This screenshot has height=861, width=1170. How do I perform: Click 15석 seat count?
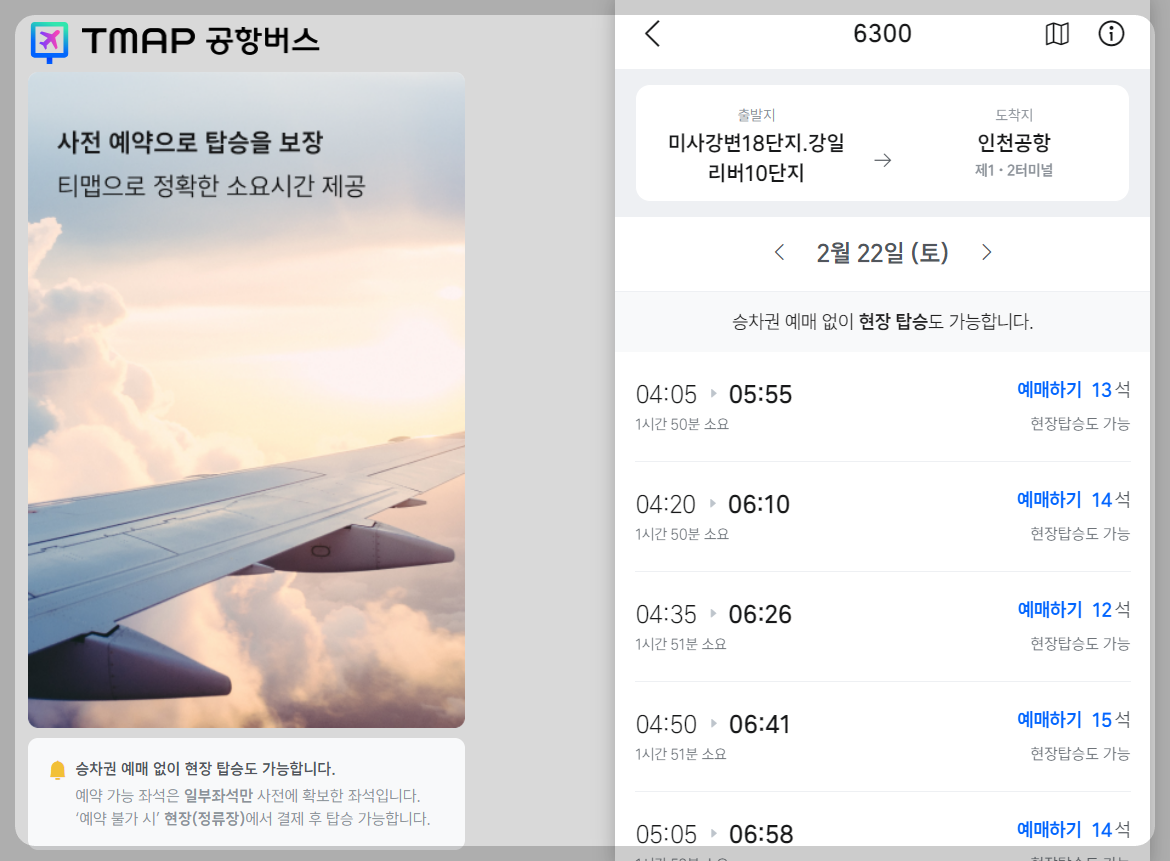click(x=1111, y=720)
